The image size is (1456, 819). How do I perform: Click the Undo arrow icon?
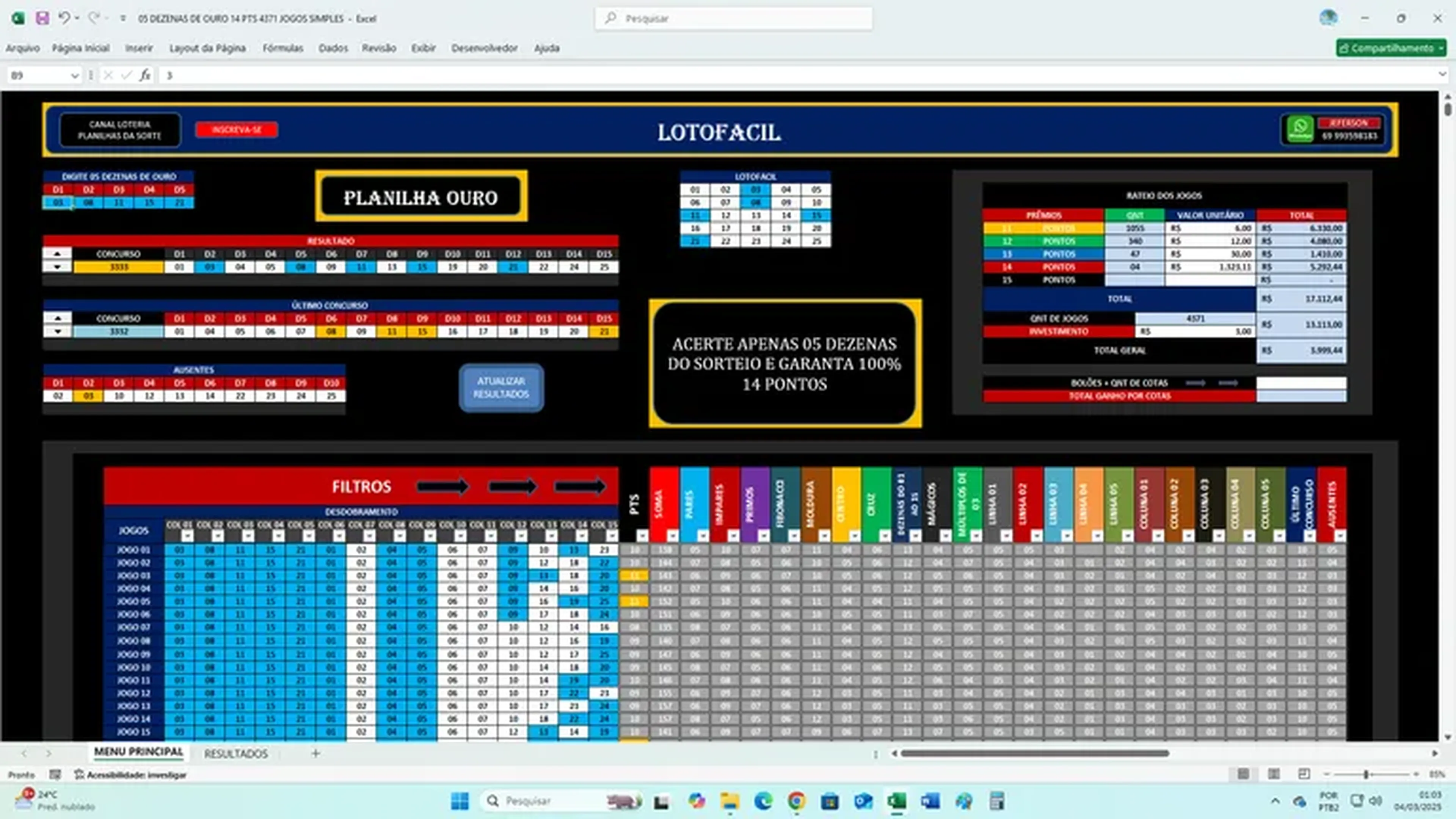tap(64, 18)
